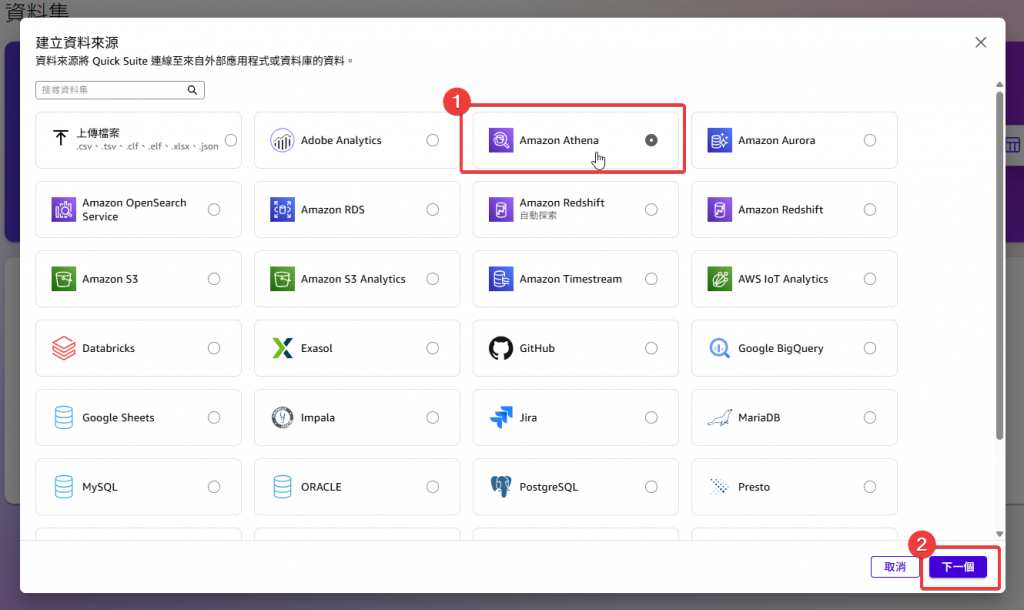The width and height of the screenshot is (1024, 610).
Task: Click the Adobe Analytics icon
Action: 282,140
